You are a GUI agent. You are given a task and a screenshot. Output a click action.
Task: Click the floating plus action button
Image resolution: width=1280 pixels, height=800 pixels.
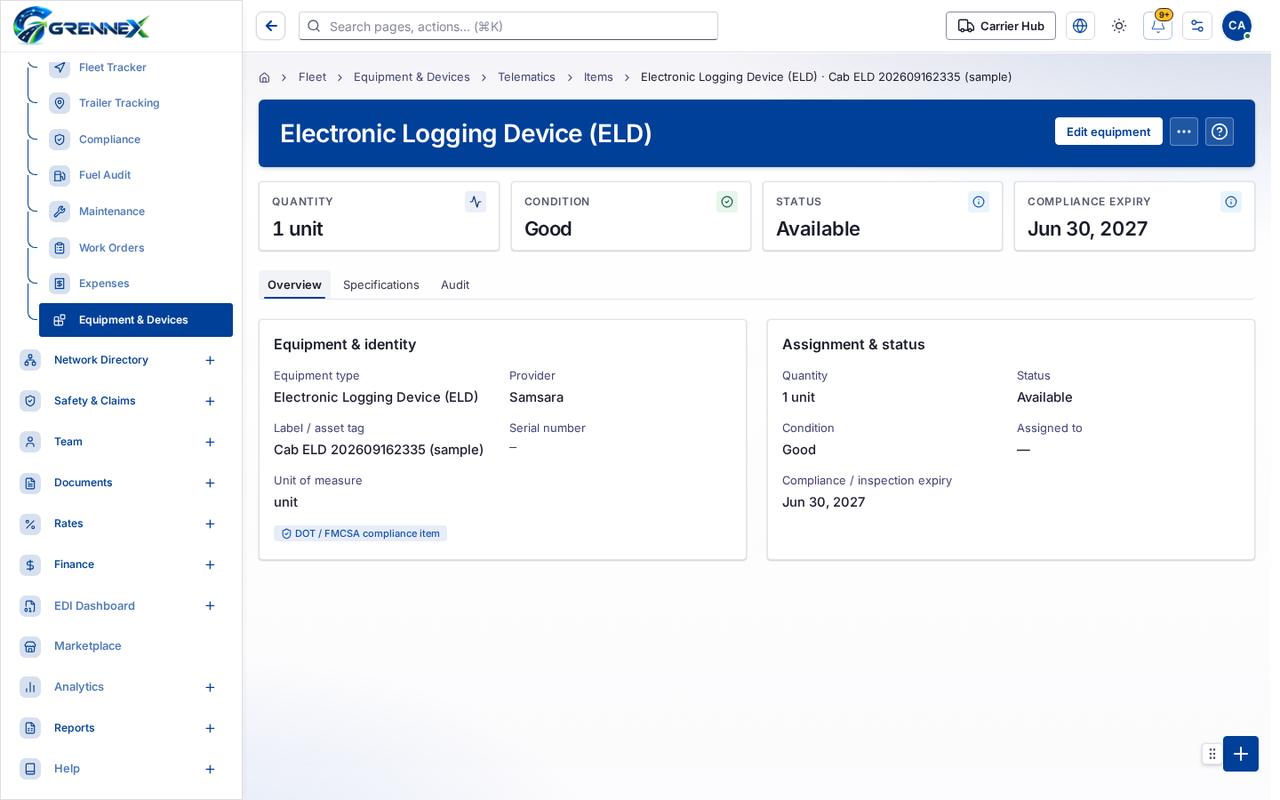(1241, 754)
